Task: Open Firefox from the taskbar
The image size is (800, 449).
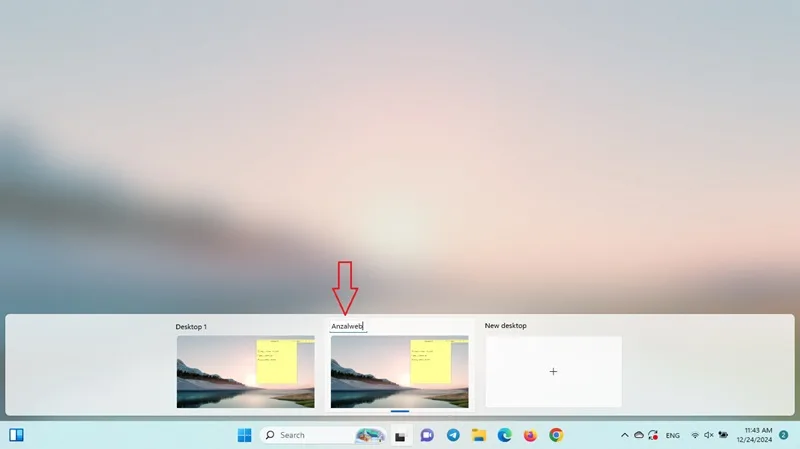Action: click(x=530, y=435)
